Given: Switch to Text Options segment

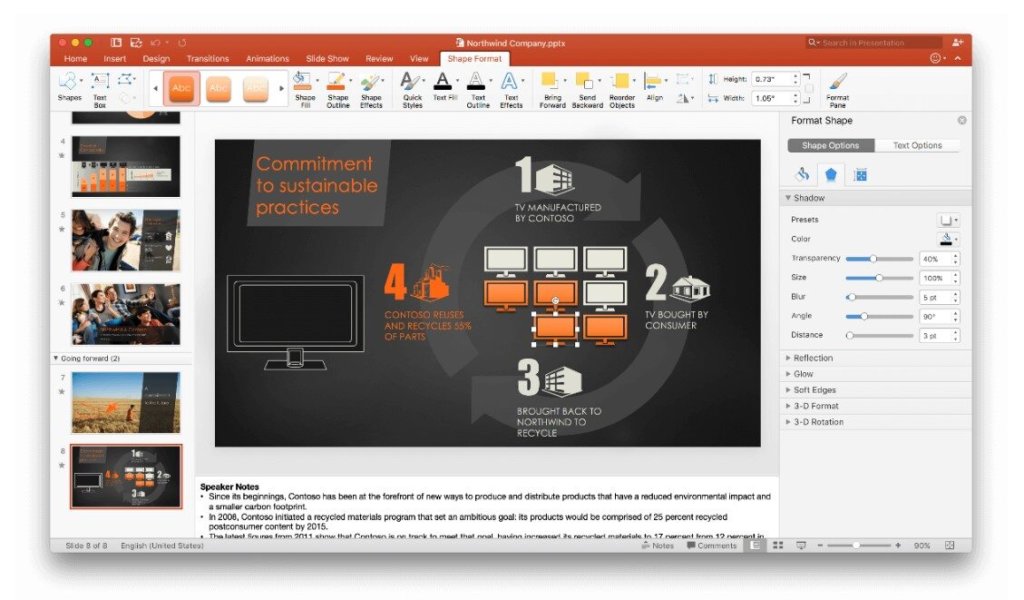Looking at the screenshot, I should 917,145.
